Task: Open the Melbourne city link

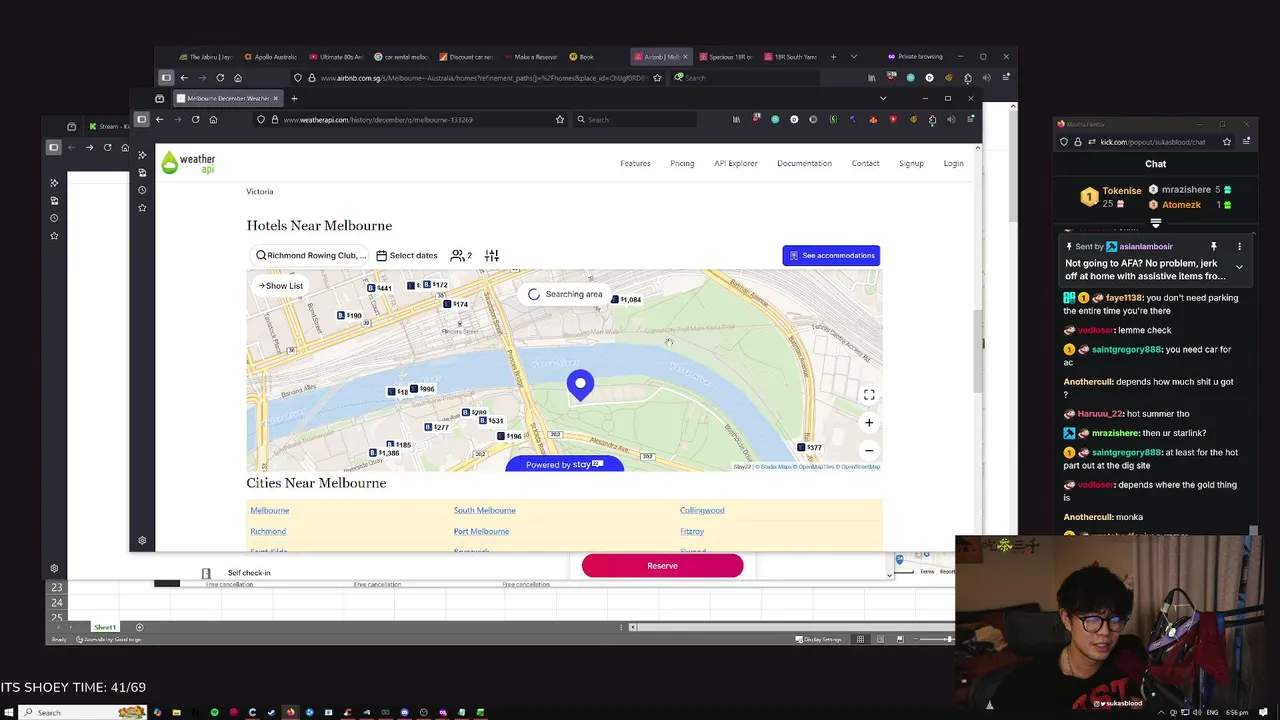Action: tap(269, 510)
